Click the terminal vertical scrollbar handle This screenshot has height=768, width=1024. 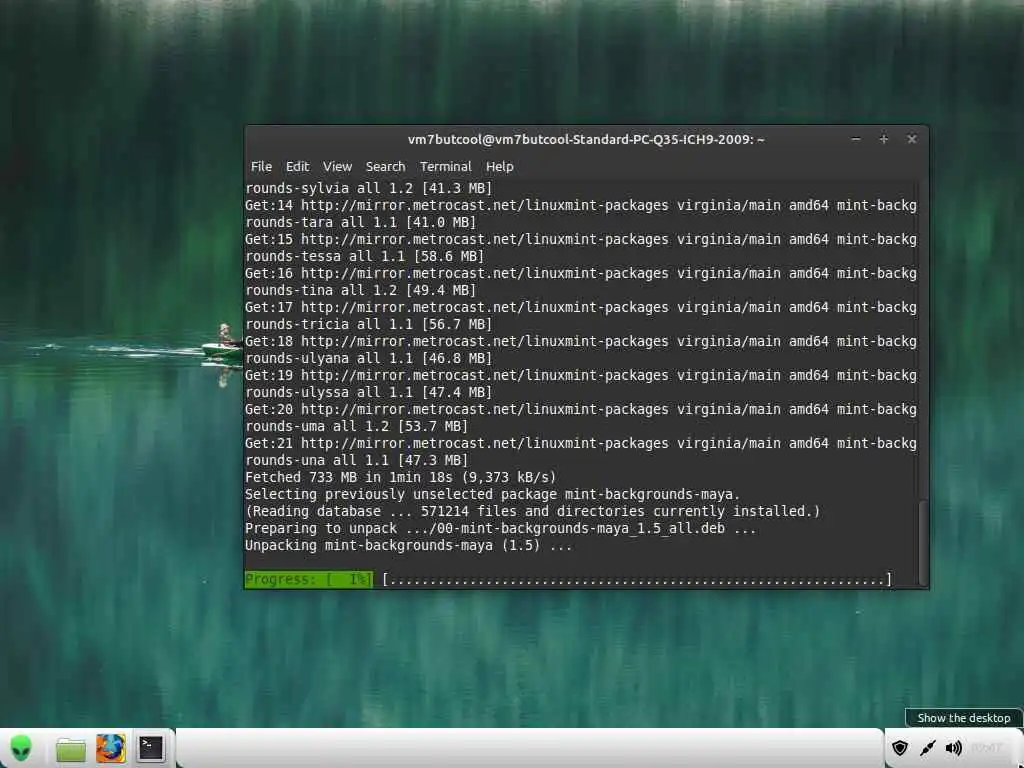point(922,543)
